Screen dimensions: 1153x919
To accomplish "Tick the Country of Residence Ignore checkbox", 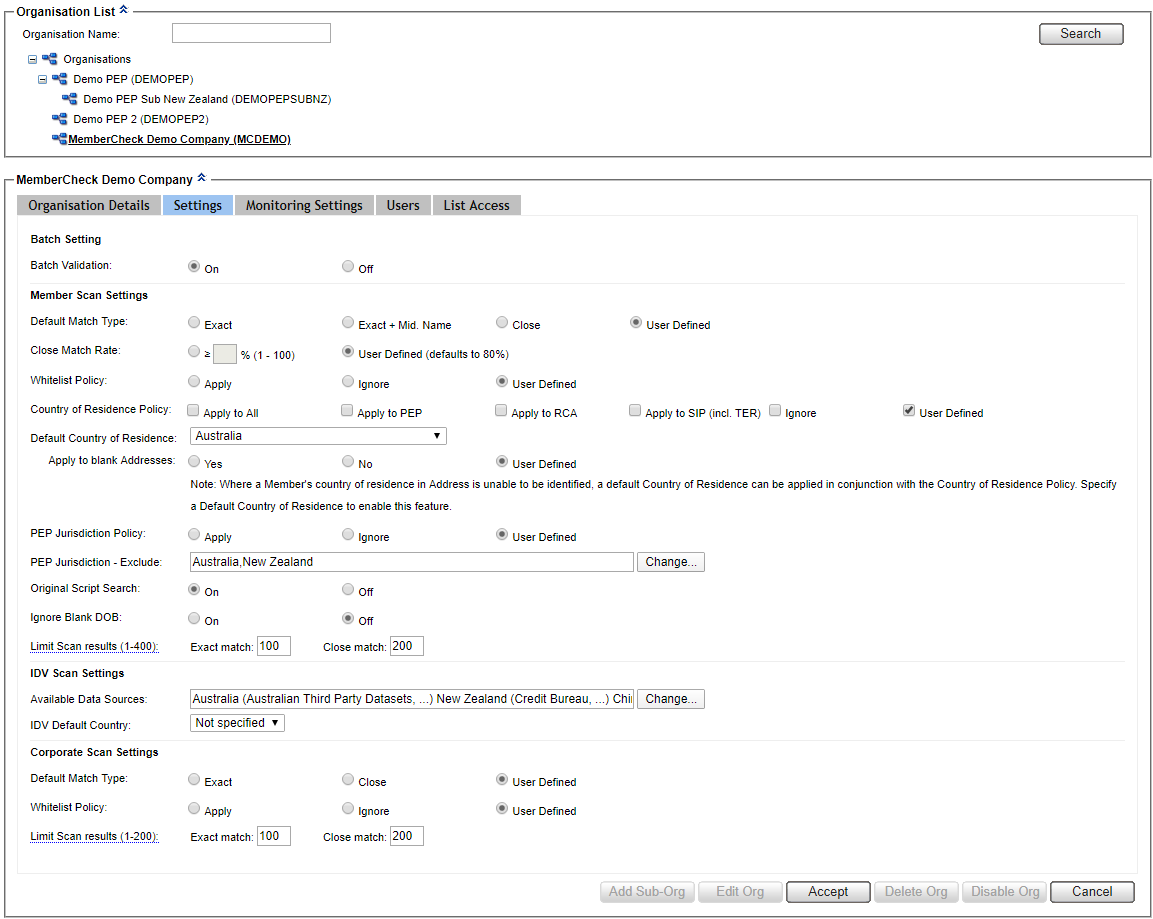I will tap(775, 410).
